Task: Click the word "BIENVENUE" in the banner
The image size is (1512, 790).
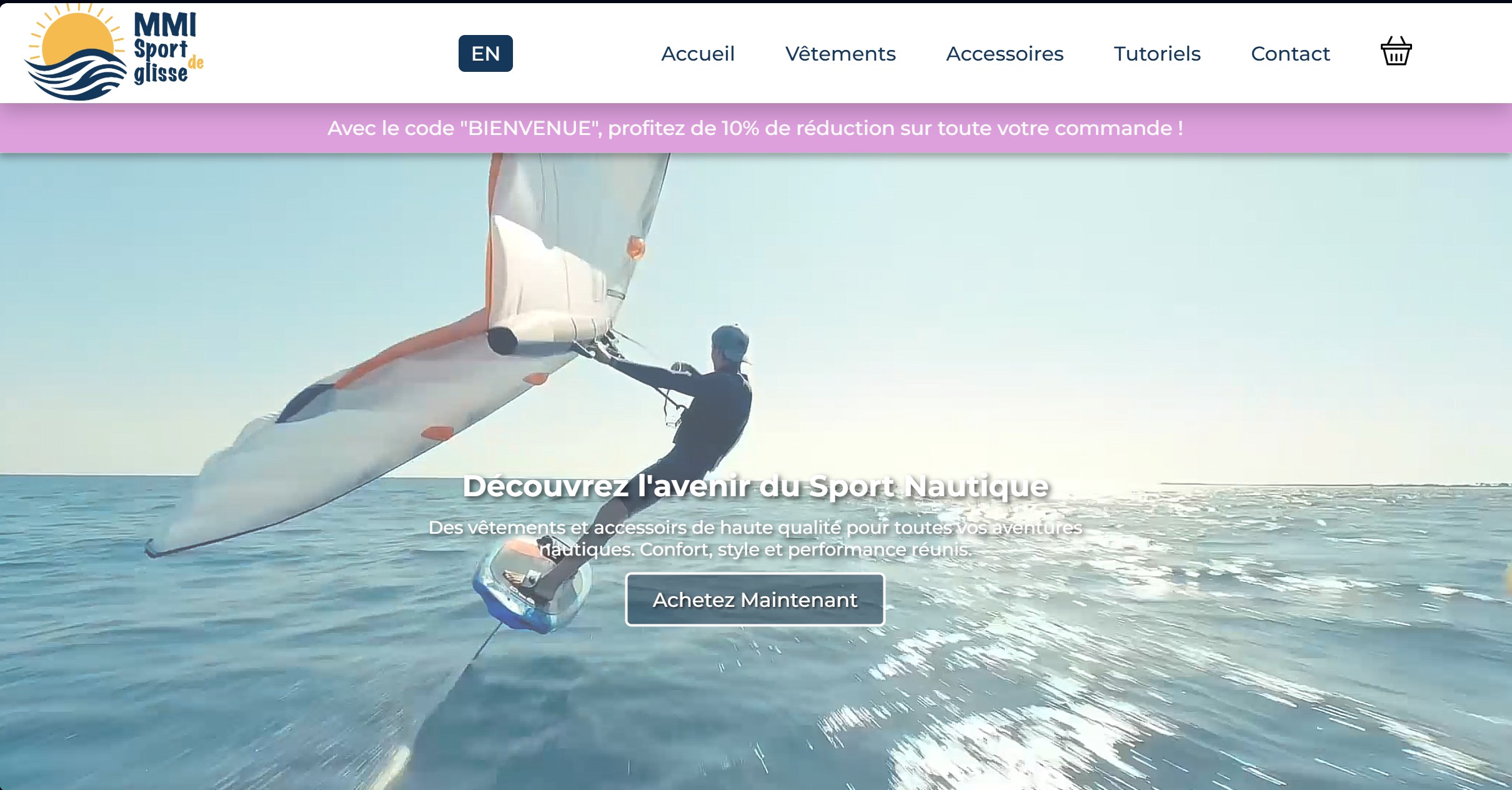Action: pos(529,128)
